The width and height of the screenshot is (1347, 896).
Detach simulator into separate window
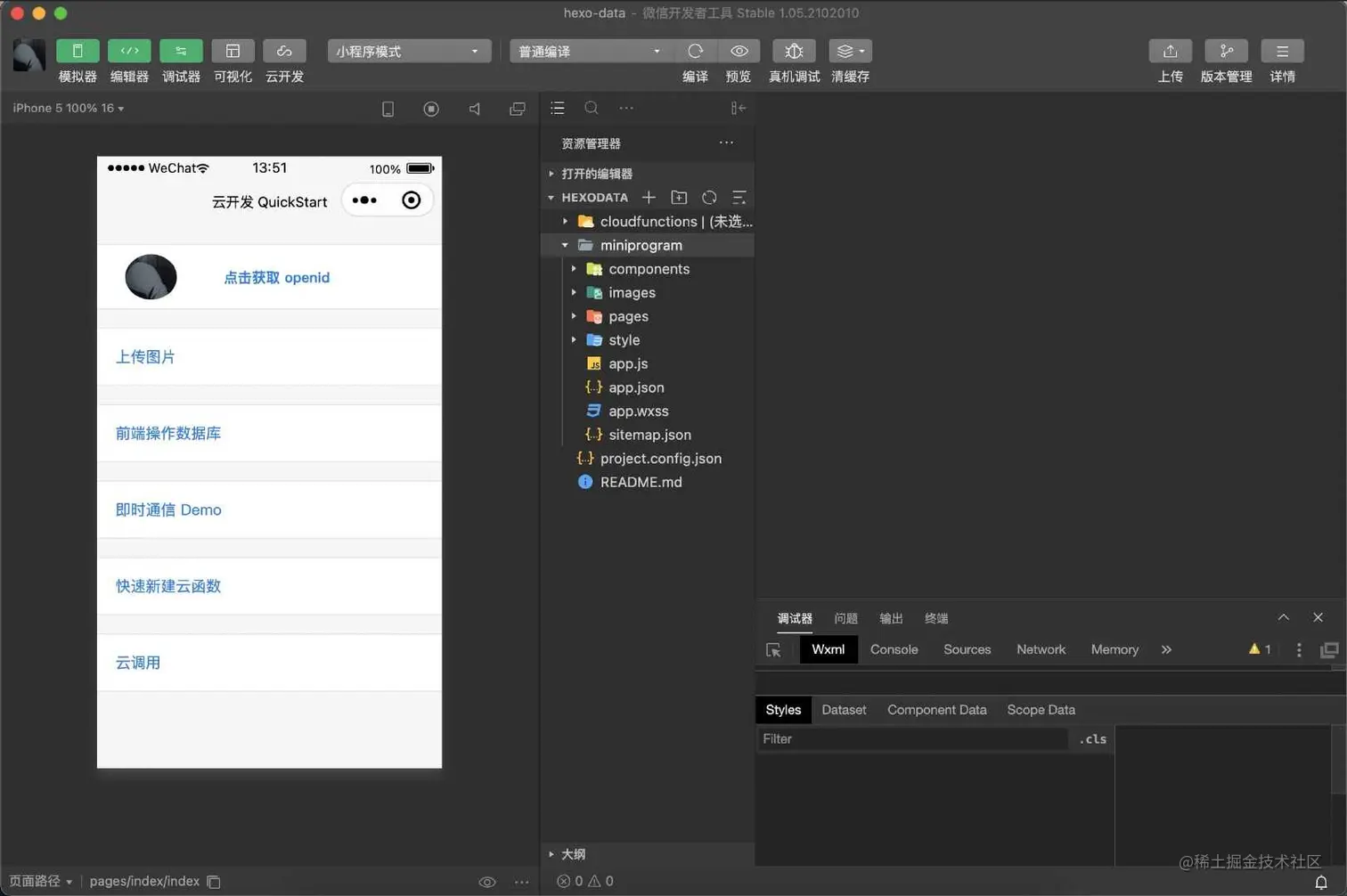(x=517, y=109)
